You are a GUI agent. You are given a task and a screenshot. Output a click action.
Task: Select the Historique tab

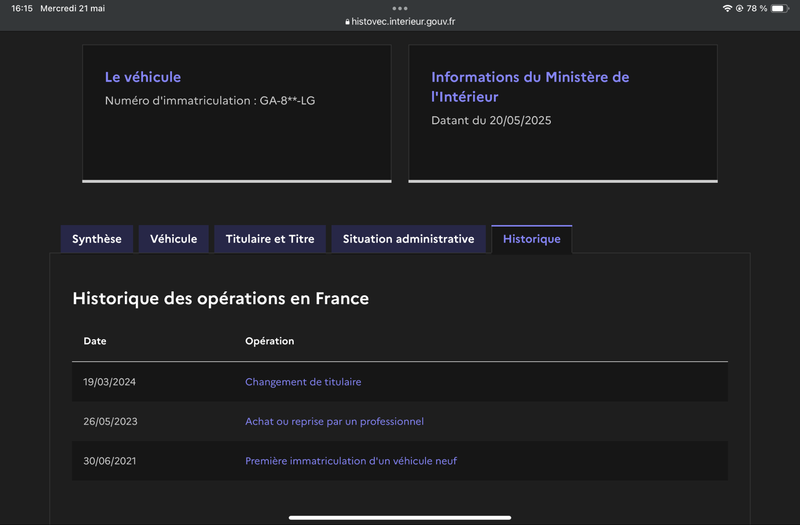click(x=532, y=239)
